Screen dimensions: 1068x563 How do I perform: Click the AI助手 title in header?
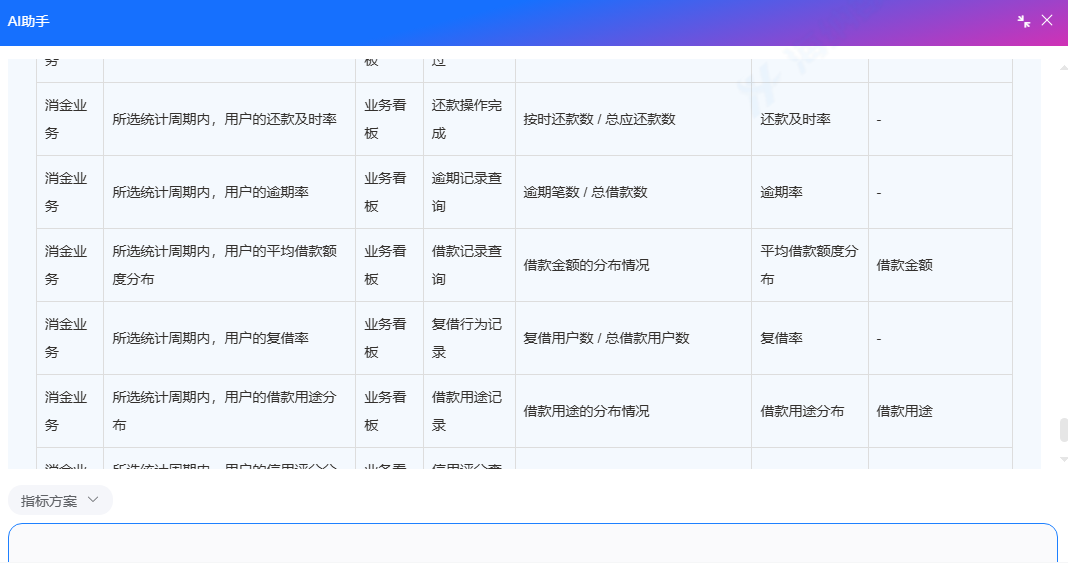(x=28, y=21)
